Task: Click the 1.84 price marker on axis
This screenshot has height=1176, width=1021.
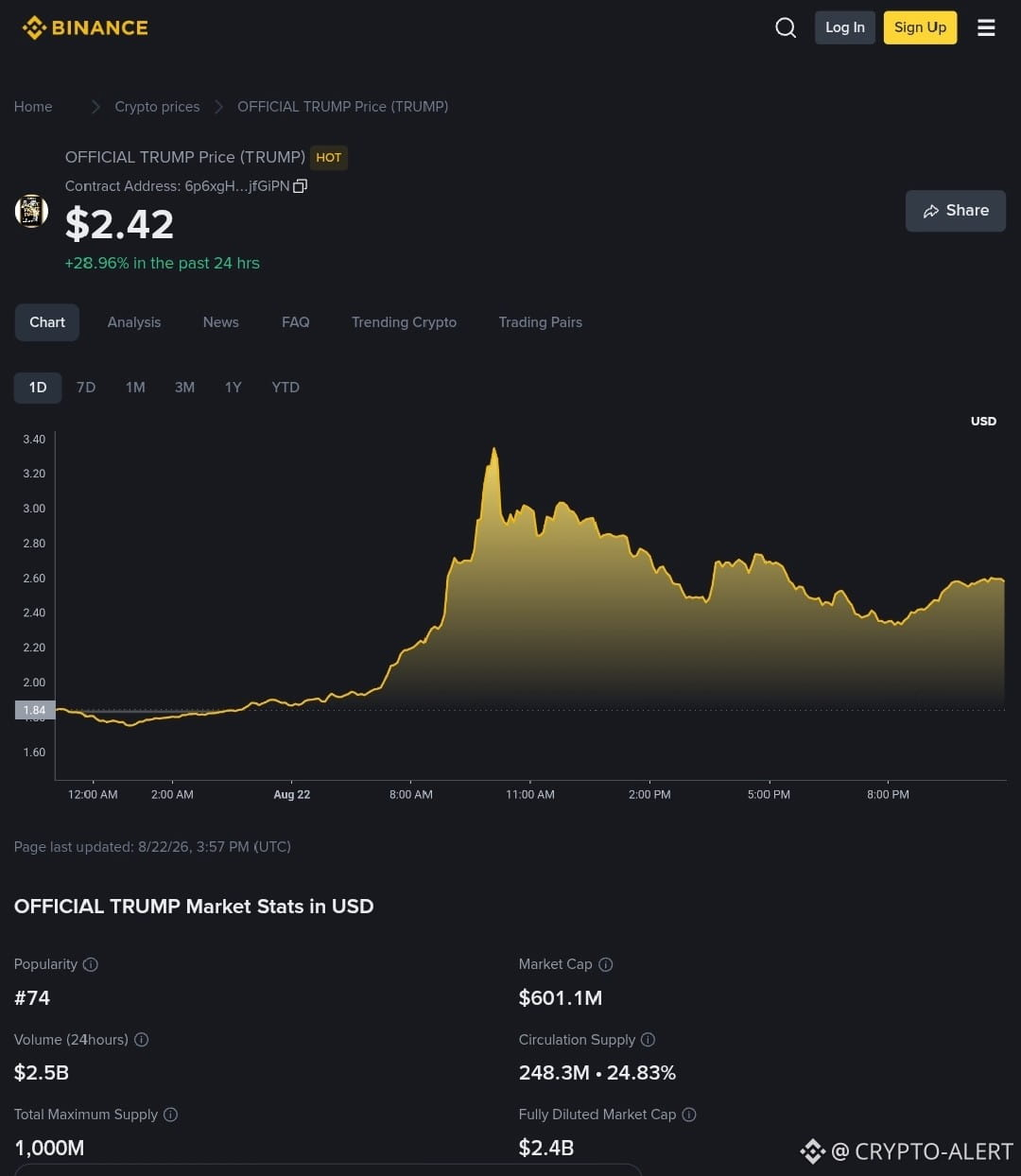Action: coord(35,710)
